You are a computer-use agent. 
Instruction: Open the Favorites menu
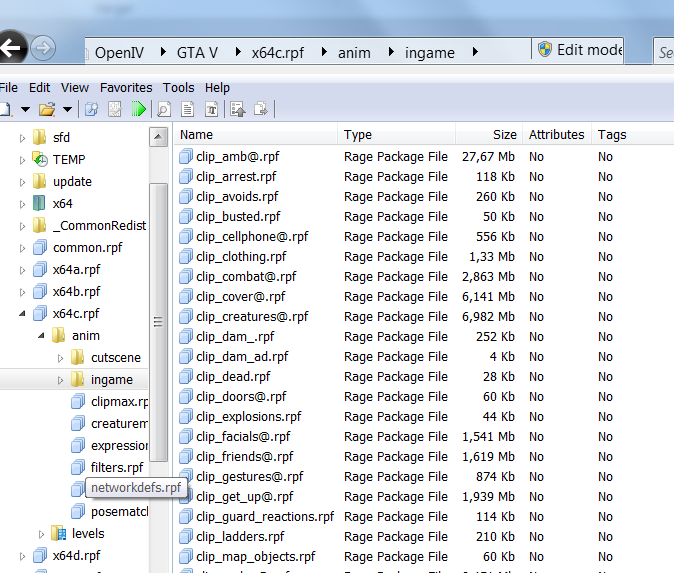126,87
